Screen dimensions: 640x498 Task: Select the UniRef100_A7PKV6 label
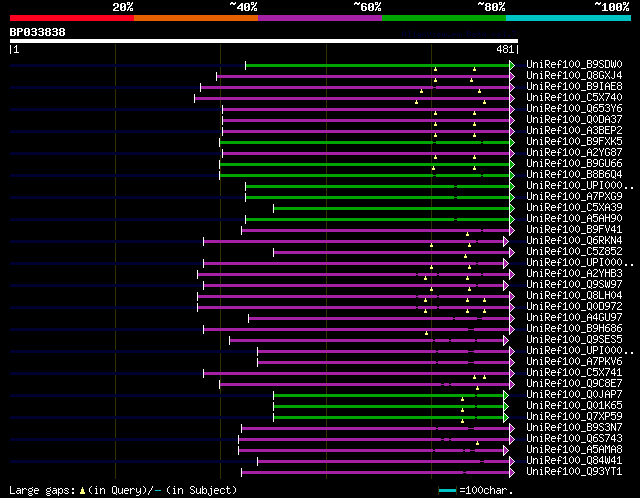pyautogui.click(x=574, y=362)
